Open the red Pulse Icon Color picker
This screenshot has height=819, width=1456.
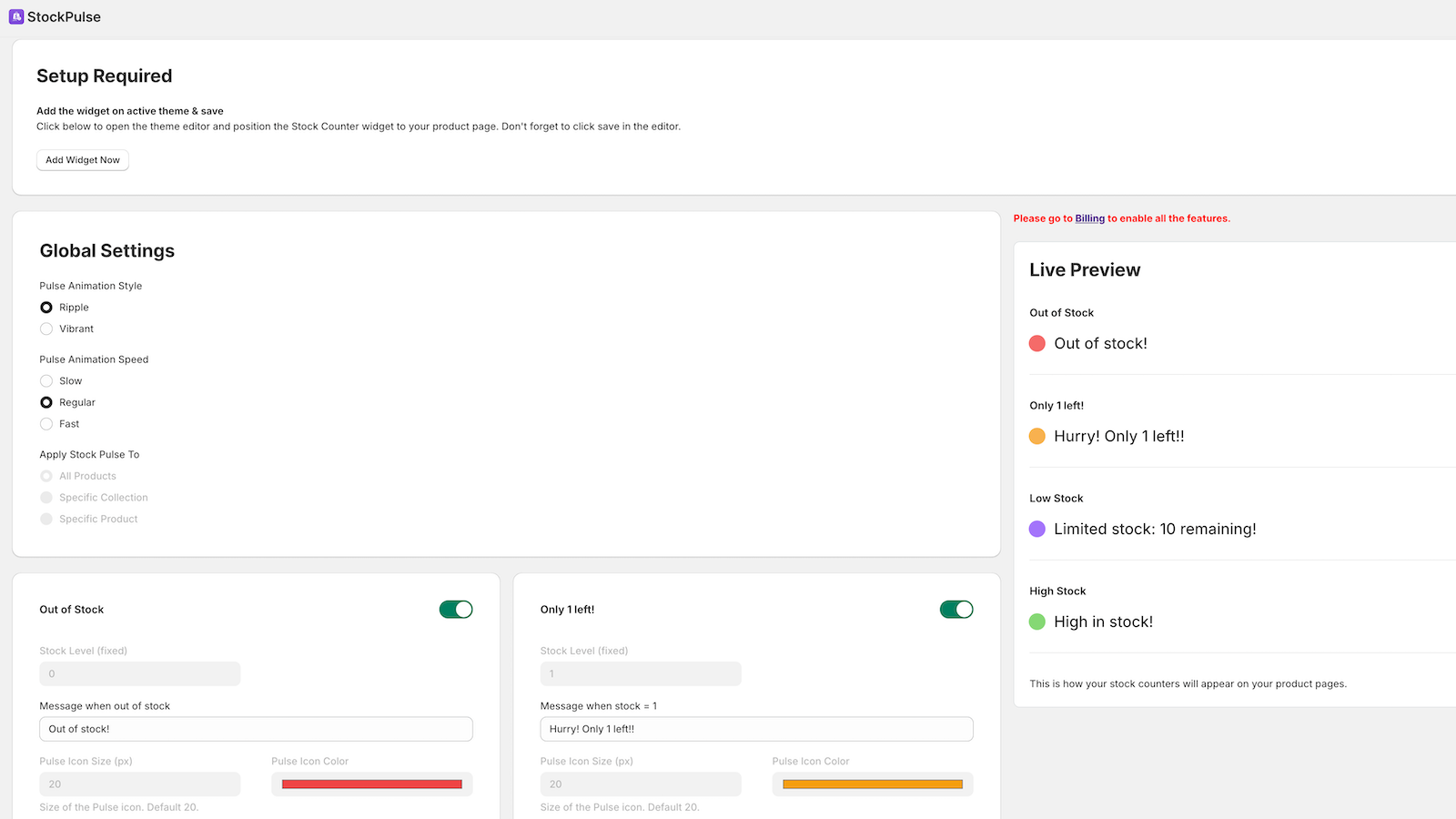coord(371,784)
